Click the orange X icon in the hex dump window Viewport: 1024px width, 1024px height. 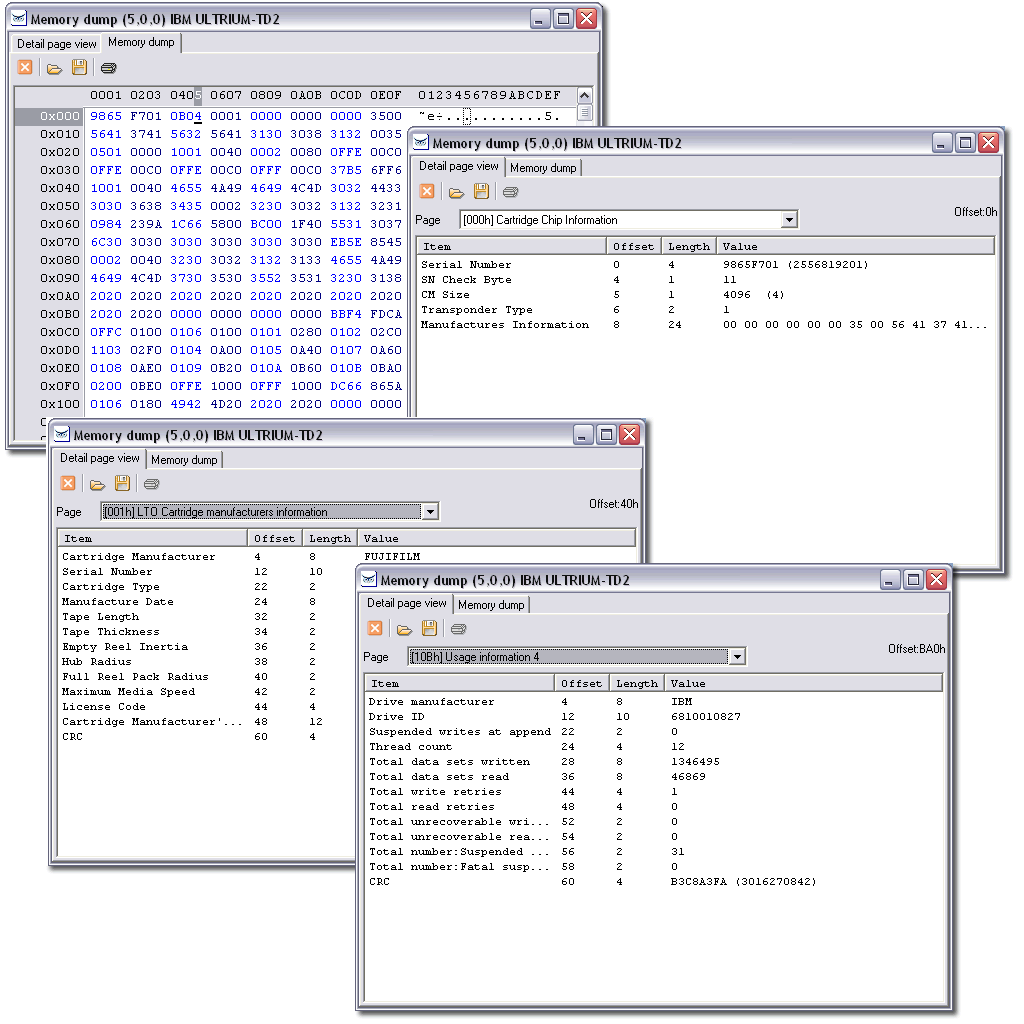pos(25,68)
